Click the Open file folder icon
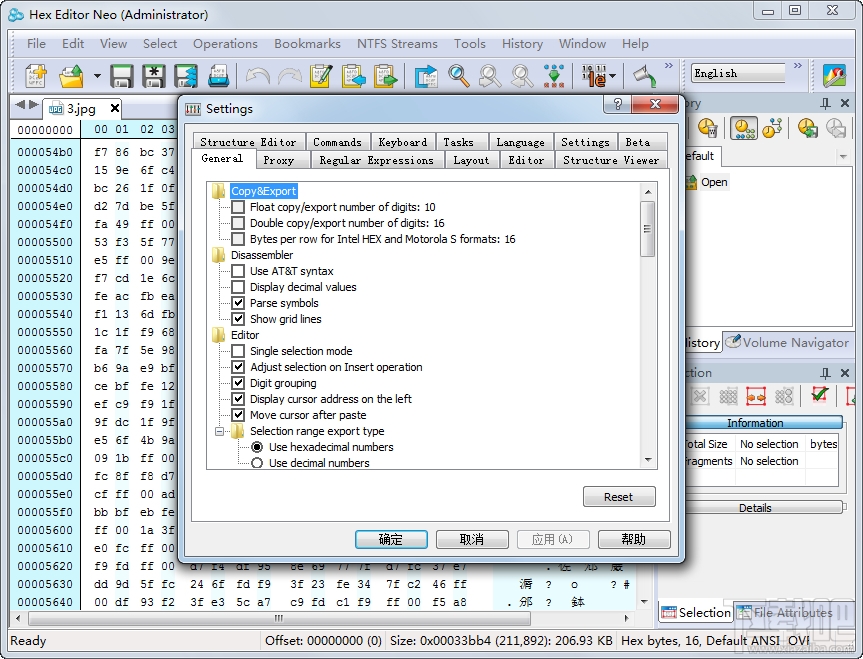The image size is (863, 659). (x=72, y=75)
